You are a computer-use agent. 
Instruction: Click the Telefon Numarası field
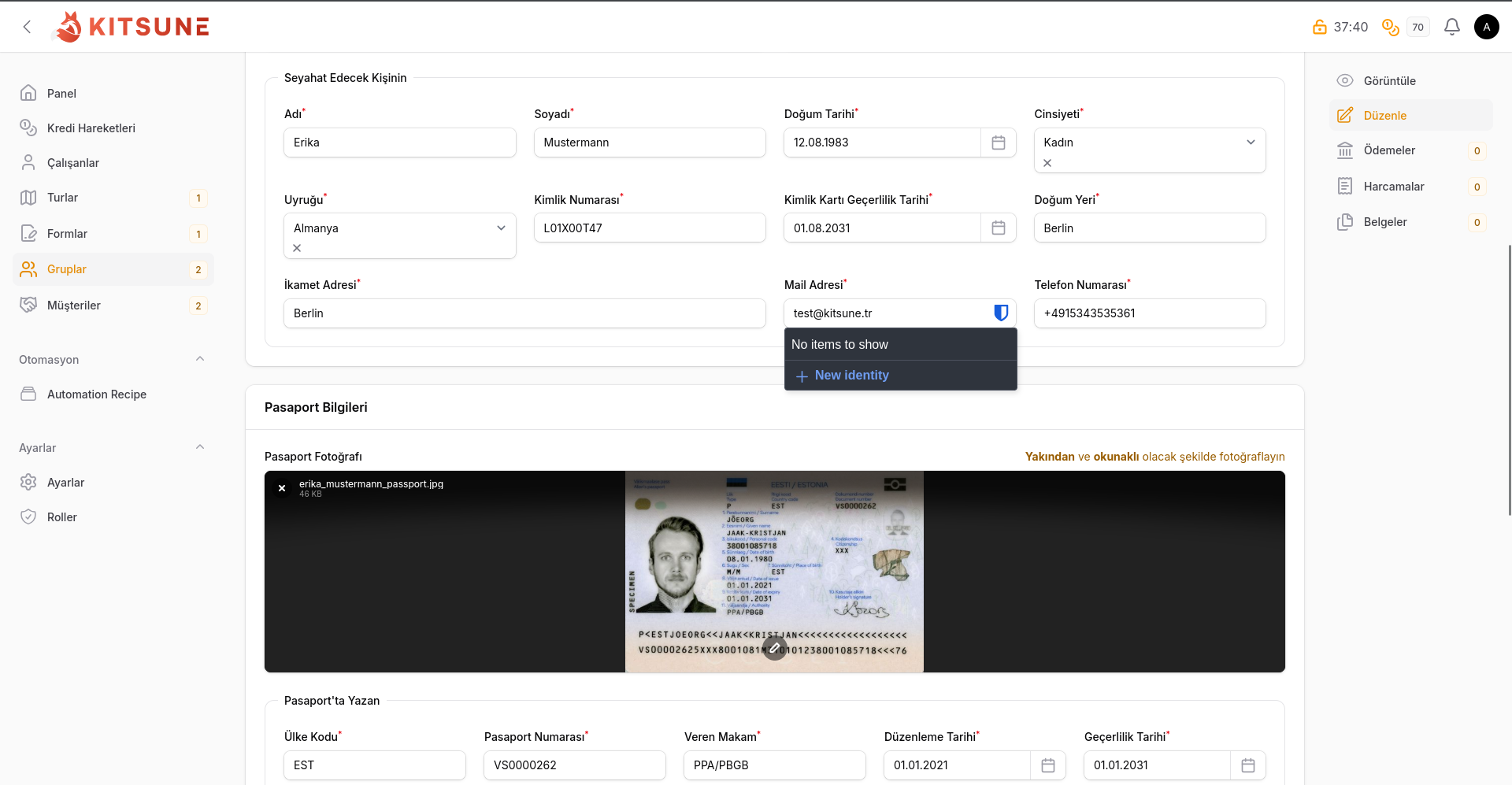coord(1150,313)
